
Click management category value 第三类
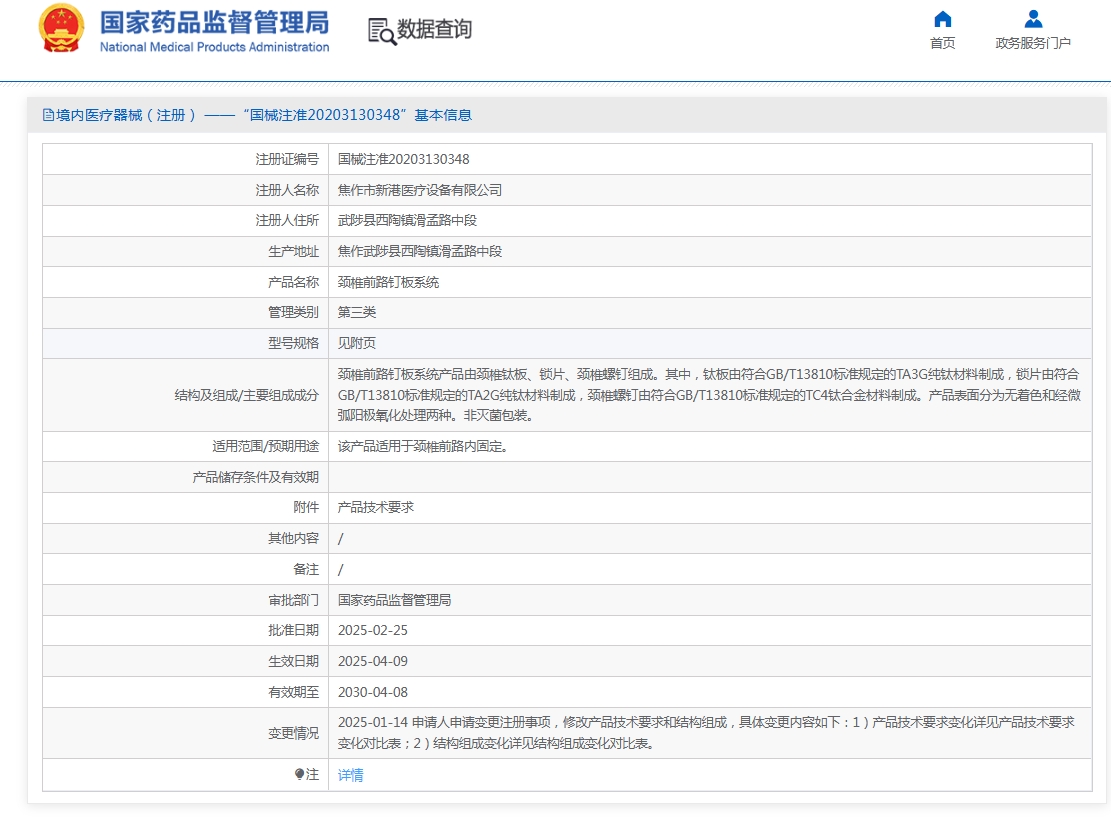click(356, 312)
